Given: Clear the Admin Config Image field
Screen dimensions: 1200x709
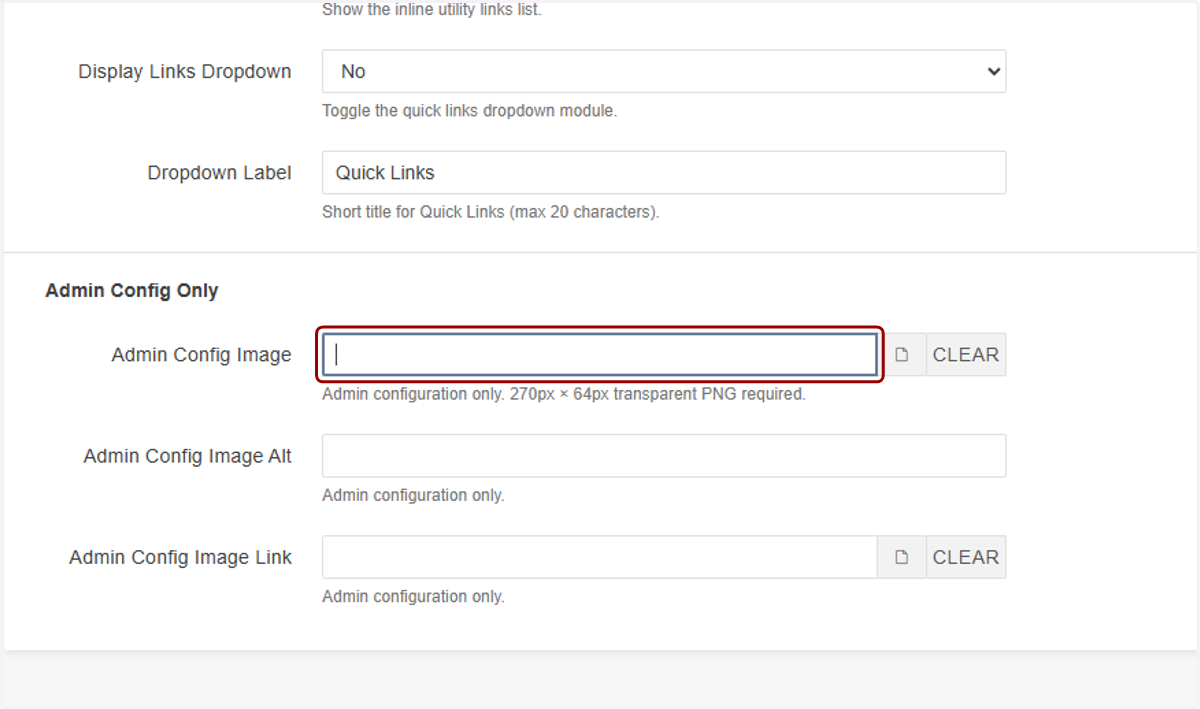Looking at the screenshot, I should tap(966, 355).
